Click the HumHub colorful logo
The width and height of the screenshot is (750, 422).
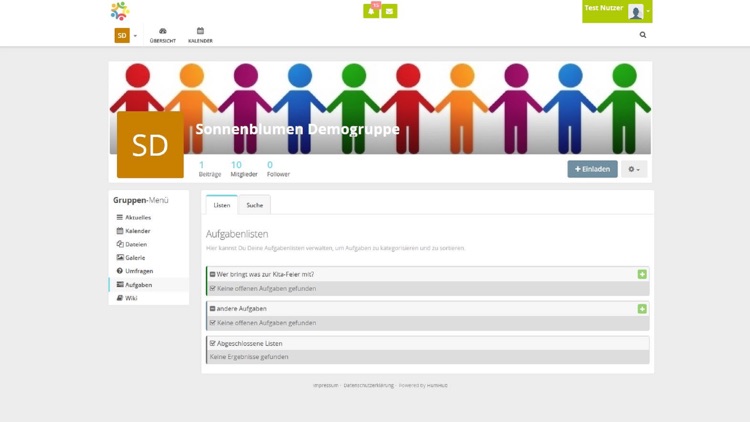click(120, 11)
